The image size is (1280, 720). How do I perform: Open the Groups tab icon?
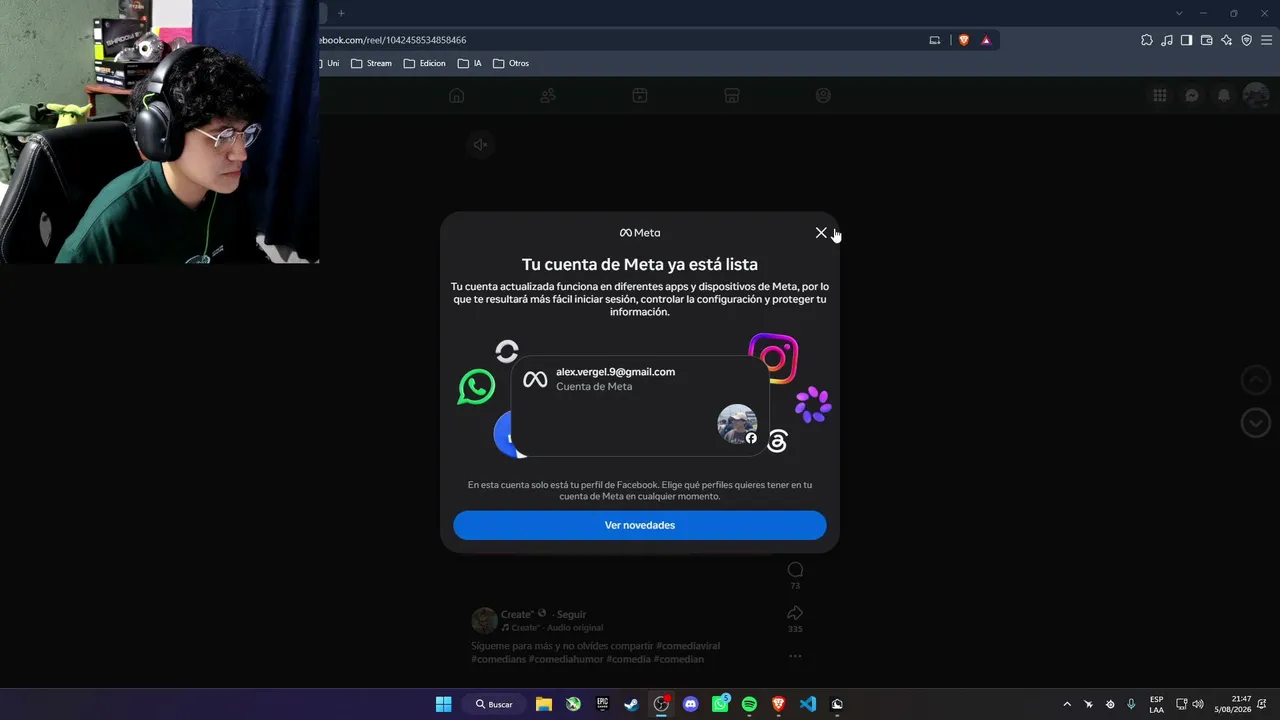(x=823, y=96)
